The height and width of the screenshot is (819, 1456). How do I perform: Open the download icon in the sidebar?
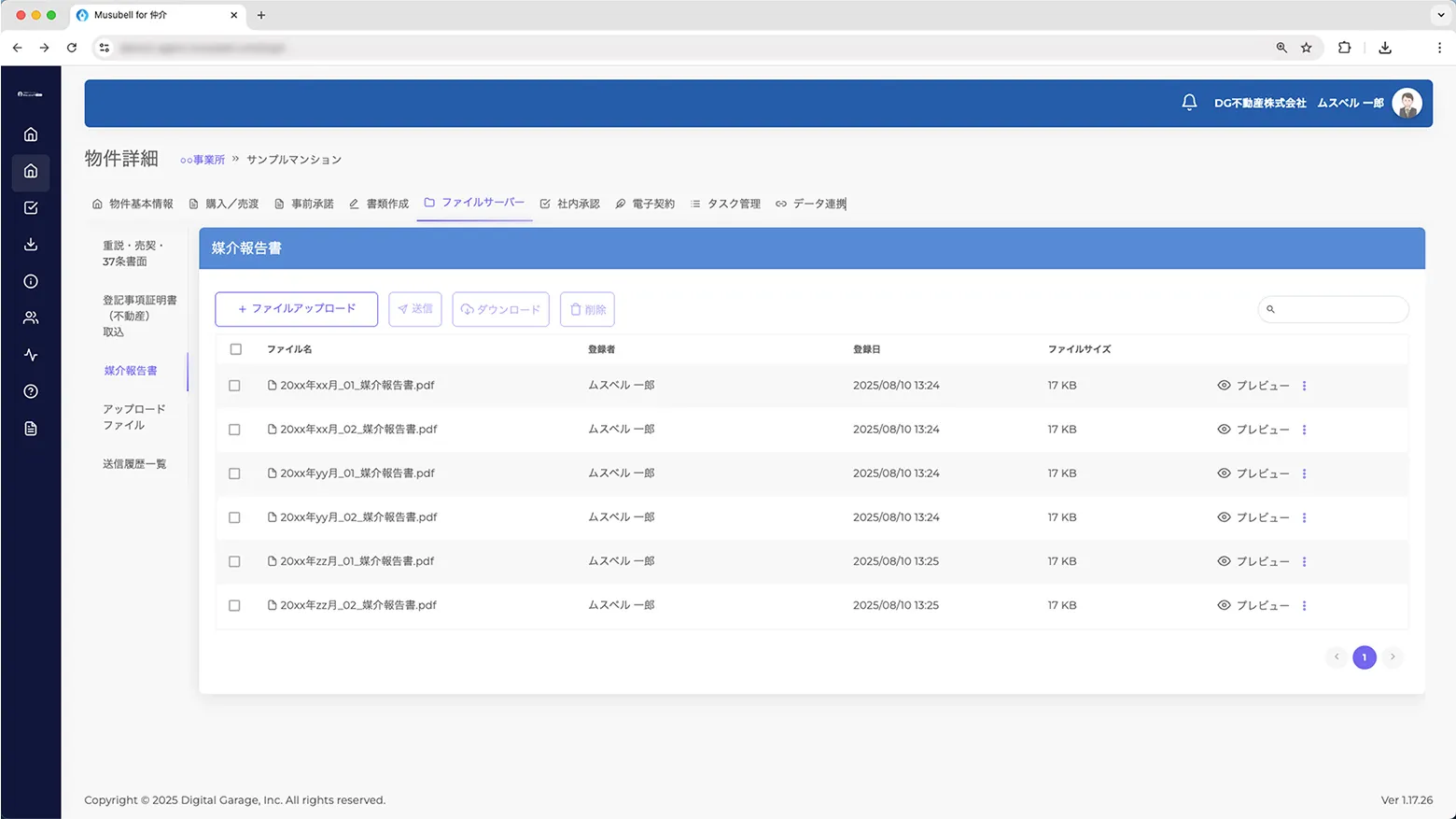(x=31, y=245)
